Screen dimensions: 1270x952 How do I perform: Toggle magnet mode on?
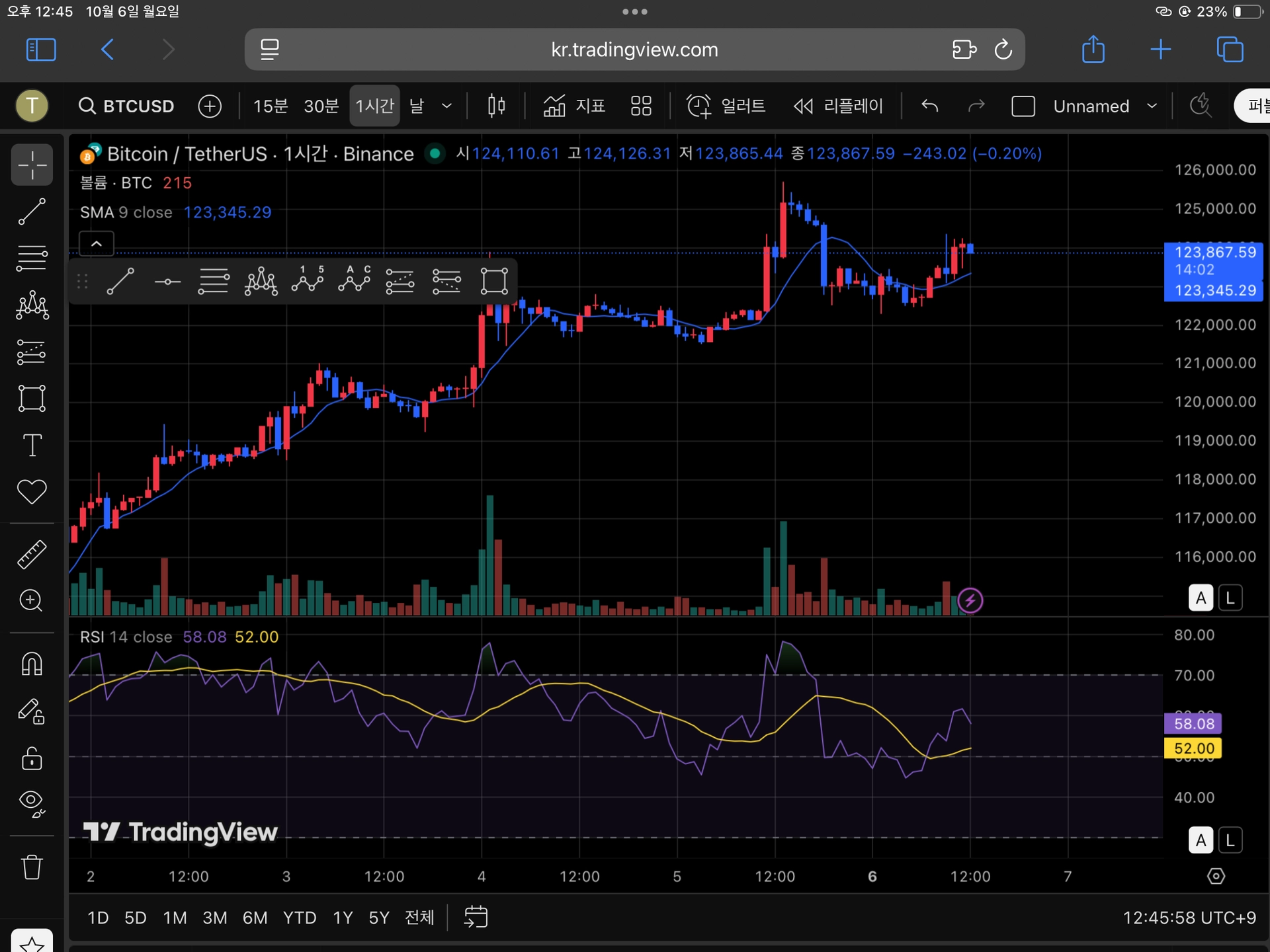[31, 664]
